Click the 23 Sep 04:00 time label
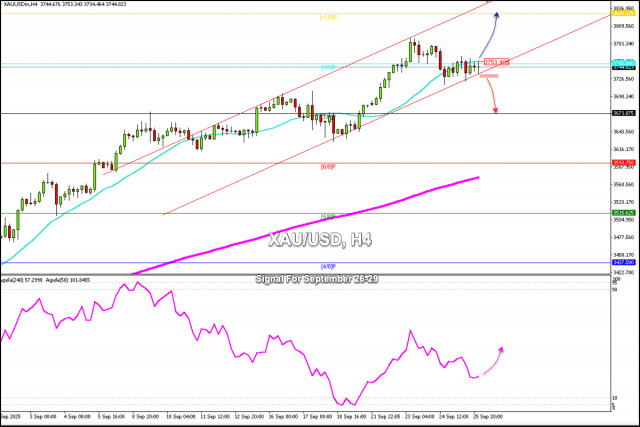Image resolution: width=640 pixels, height=427 pixels. [x=419, y=416]
